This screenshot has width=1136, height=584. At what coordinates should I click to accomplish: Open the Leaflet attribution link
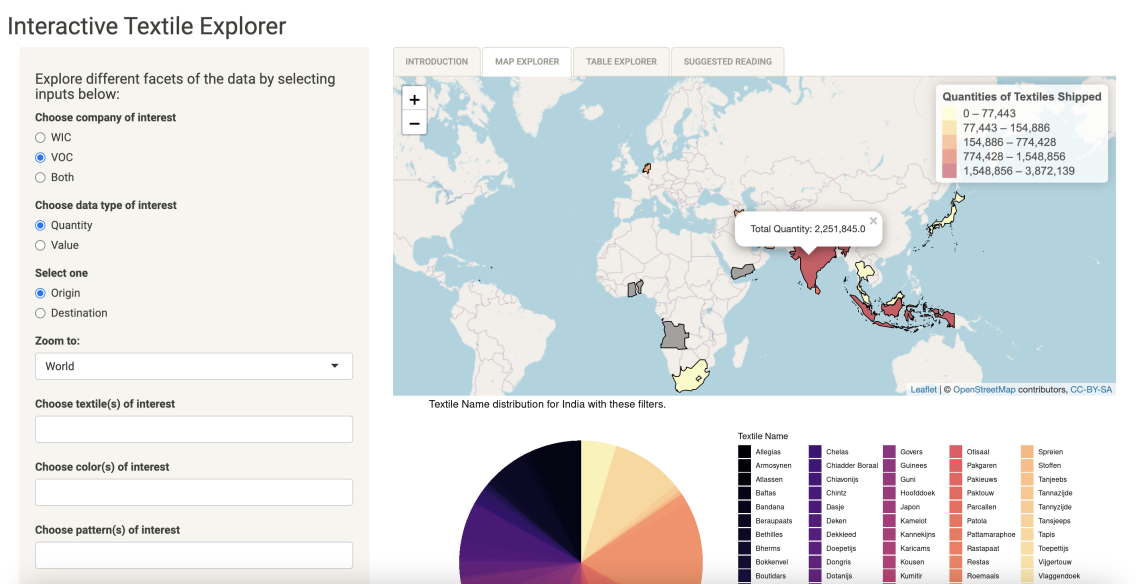point(923,390)
